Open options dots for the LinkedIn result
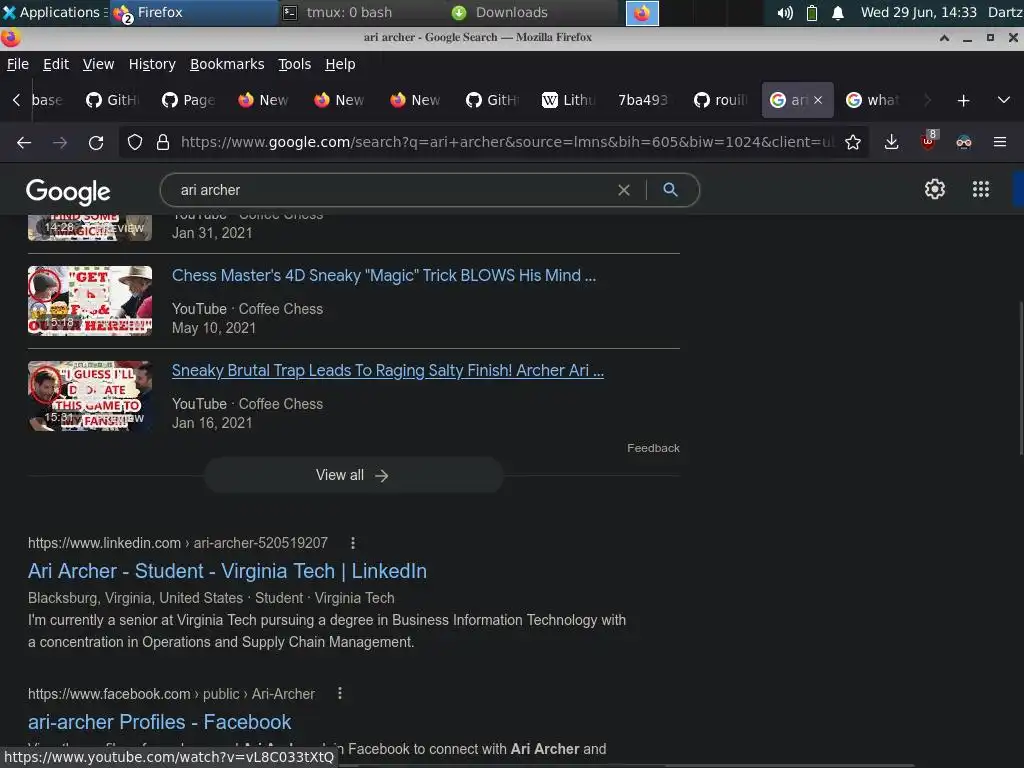1024x768 pixels. pos(353,543)
